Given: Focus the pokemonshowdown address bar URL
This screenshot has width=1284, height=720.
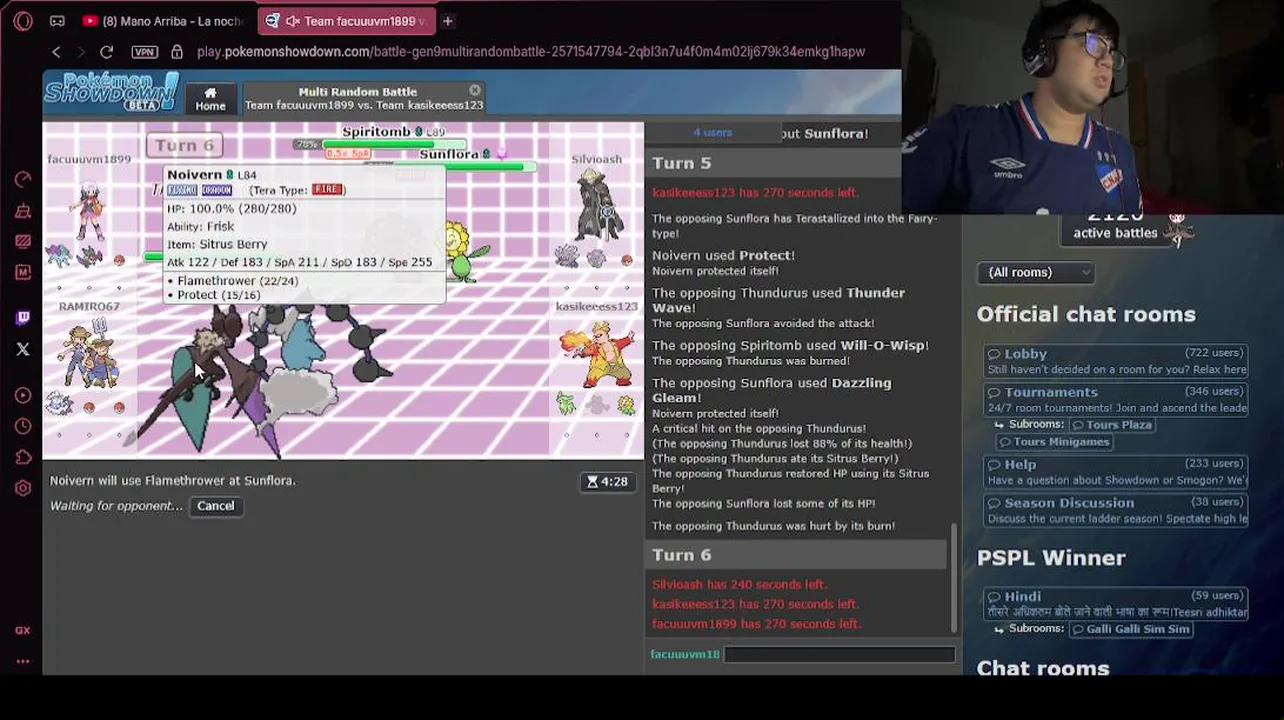Looking at the screenshot, I should [x=530, y=51].
